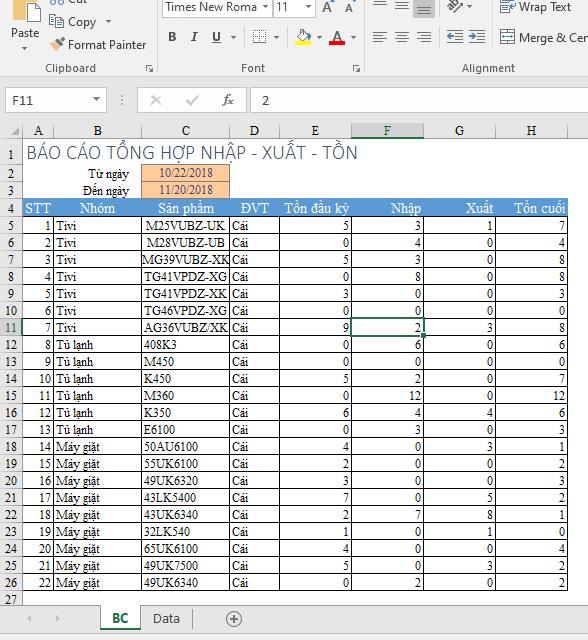Viewport: 588px width, 640px height.
Task: Click the Nhập column header cell
Action: click(388, 208)
